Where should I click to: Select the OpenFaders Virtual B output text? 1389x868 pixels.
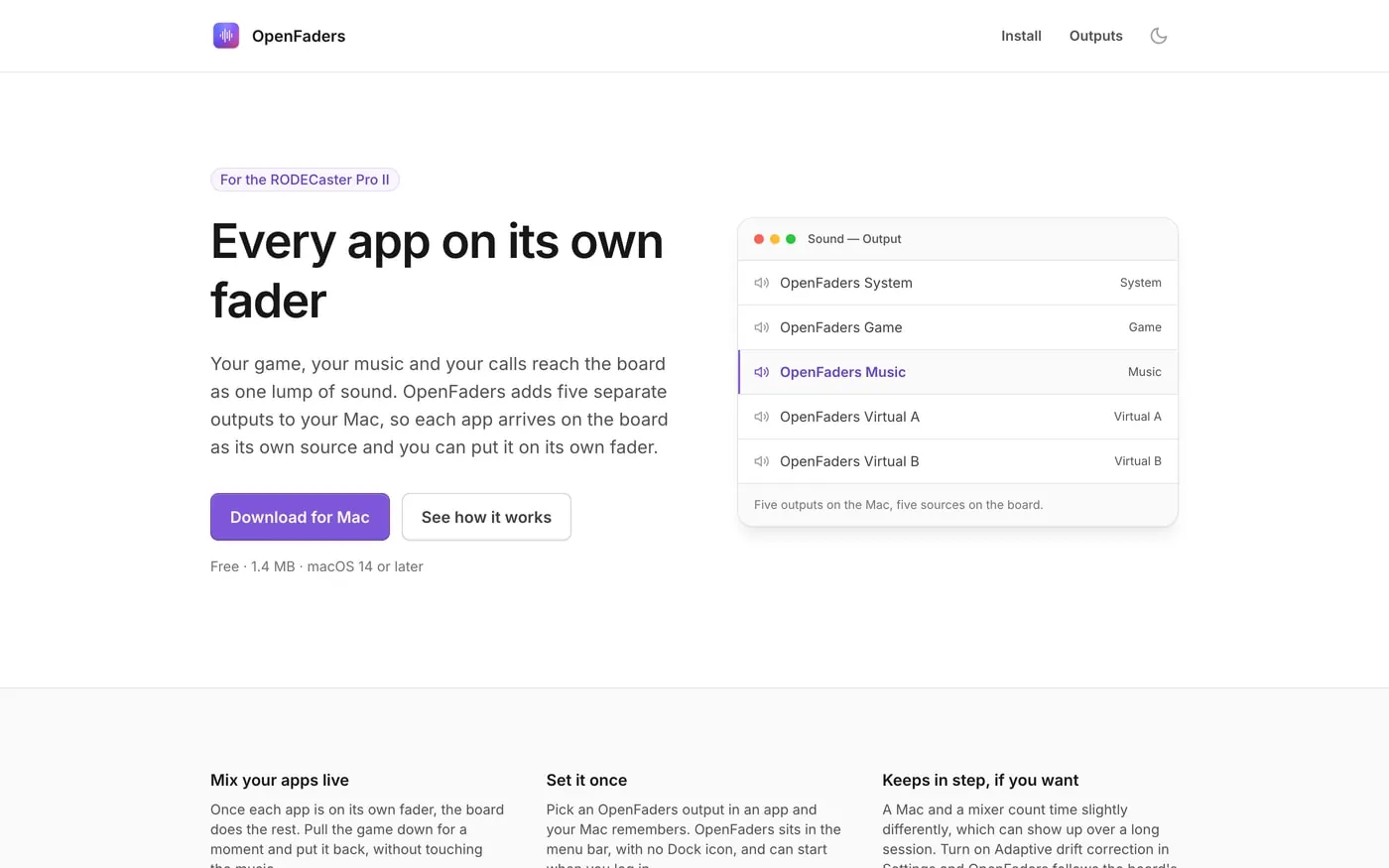click(x=849, y=461)
